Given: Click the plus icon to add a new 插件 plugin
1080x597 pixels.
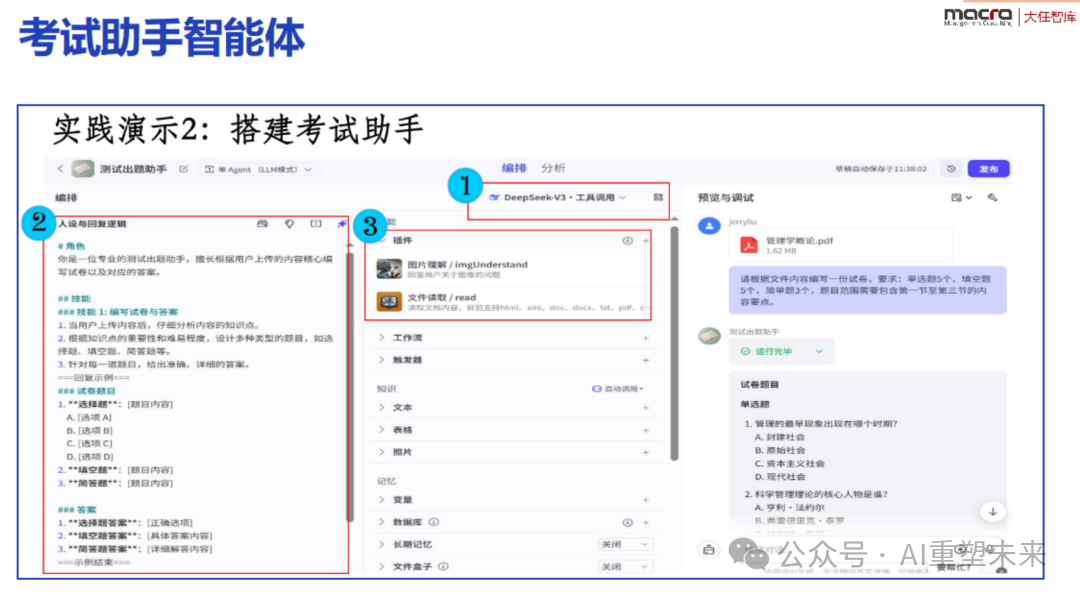Looking at the screenshot, I should (x=645, y=241).
